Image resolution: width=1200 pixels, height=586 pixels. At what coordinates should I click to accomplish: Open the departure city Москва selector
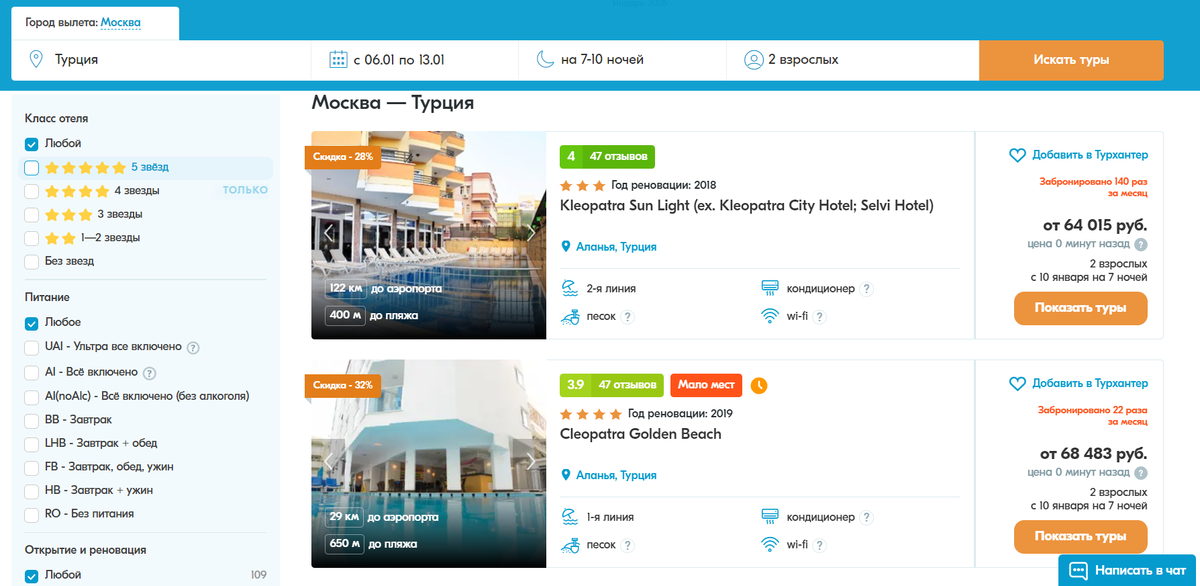[121, 22]
